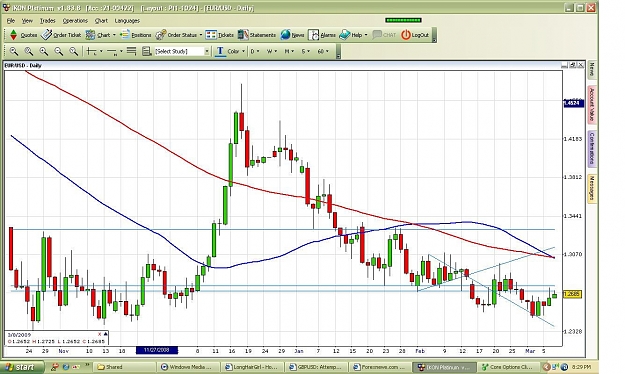Open the 60 minute timeframe dropdown
The width and height of the screenshot is (625, 374).
[x=323, y=51]
